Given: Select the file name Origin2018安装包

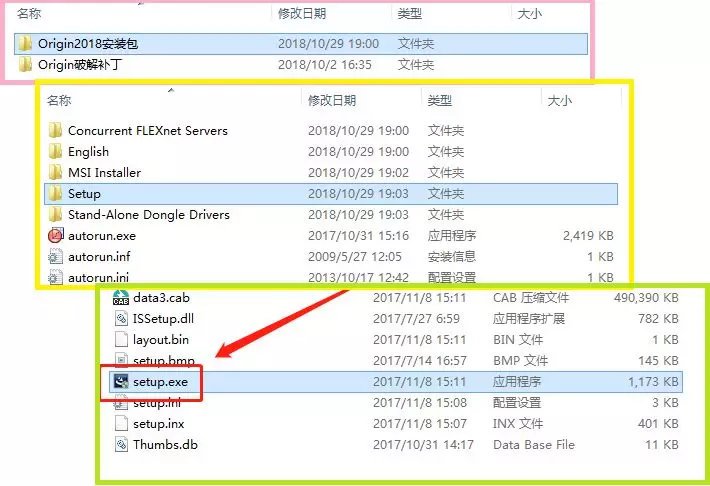Looking at the screenshot, I should coord(88,44).
